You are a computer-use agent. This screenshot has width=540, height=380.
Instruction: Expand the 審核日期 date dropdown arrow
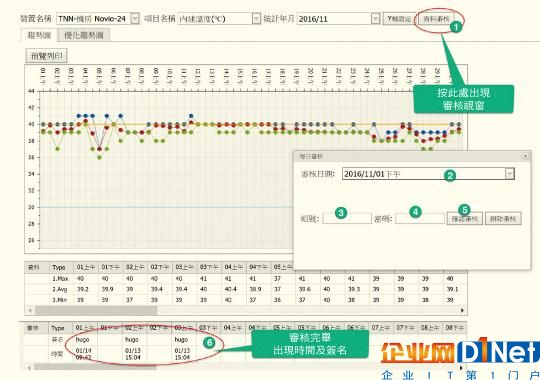point(509,174)
